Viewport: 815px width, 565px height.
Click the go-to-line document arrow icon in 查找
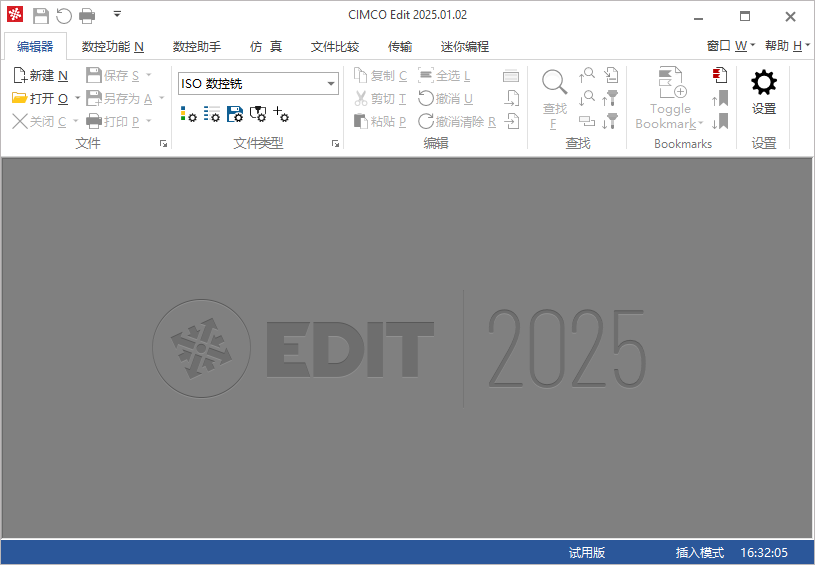click(x=611, y=75)
